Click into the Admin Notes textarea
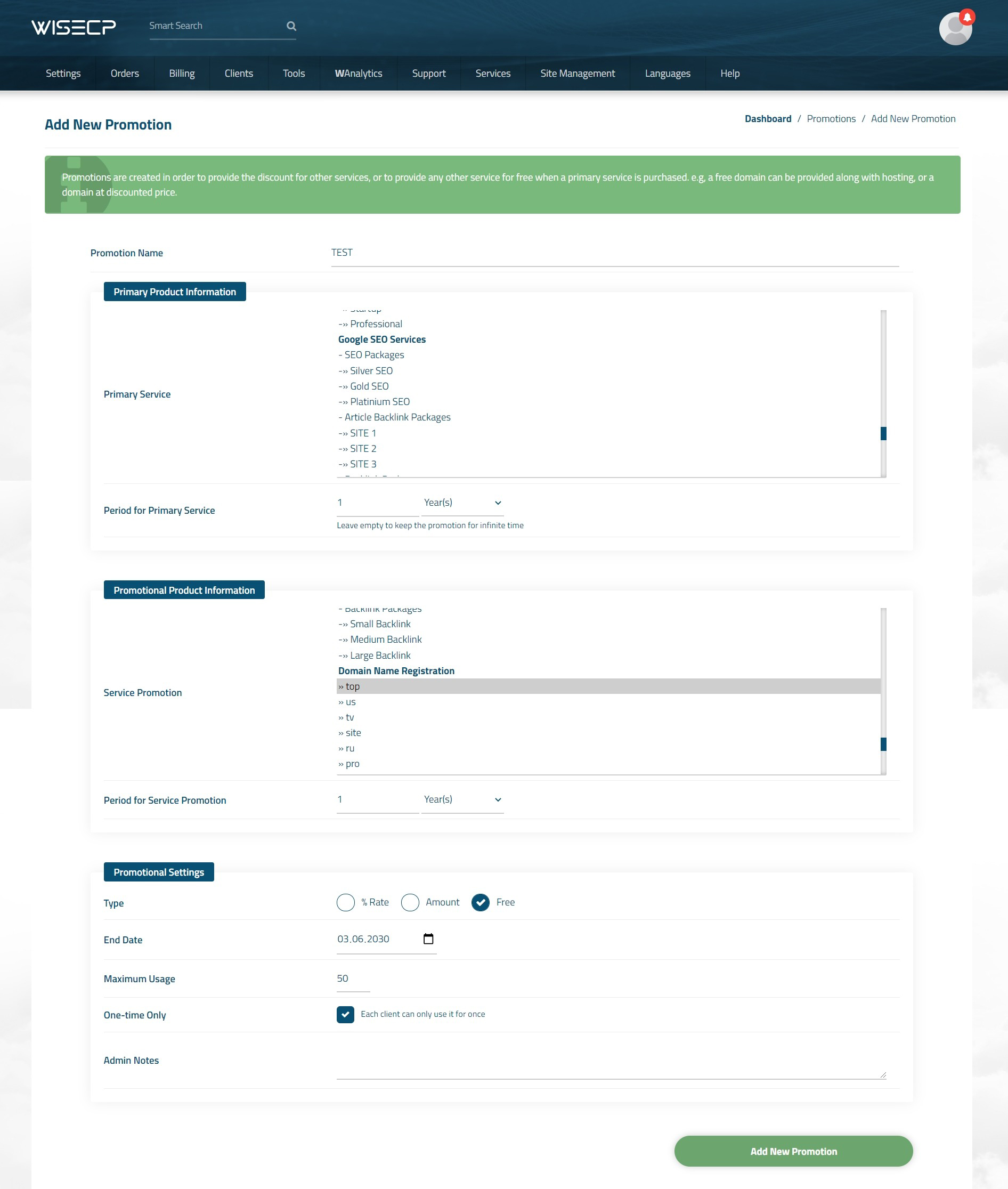 point(611,1061)
